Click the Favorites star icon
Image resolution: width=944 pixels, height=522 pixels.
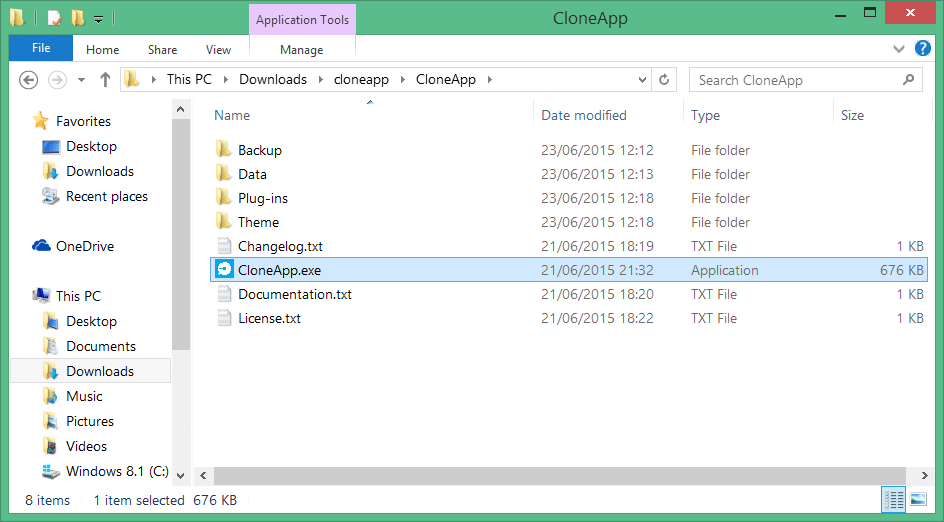pos(40,120)
